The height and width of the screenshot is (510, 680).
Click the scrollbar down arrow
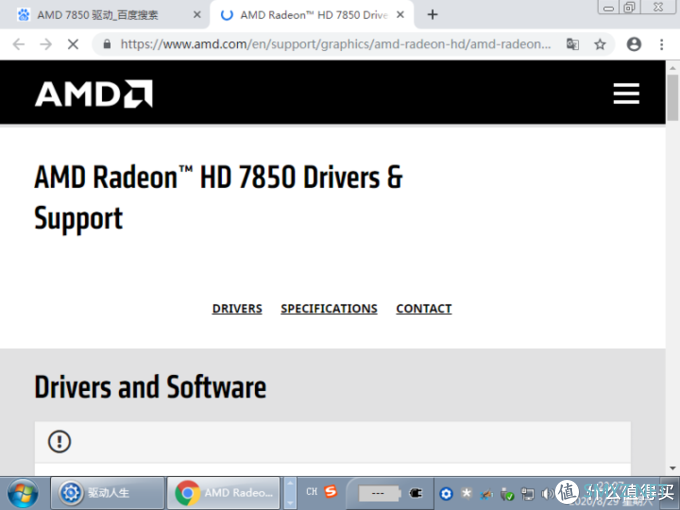[673, 468]
